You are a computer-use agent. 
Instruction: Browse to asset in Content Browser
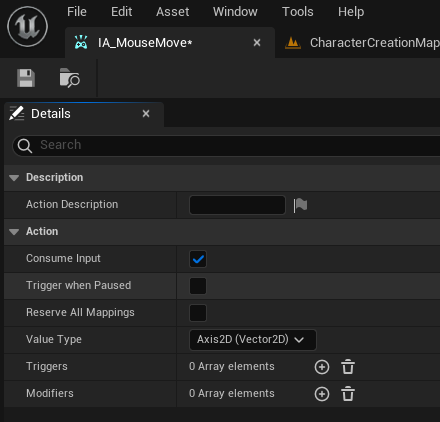coord(70,78)
